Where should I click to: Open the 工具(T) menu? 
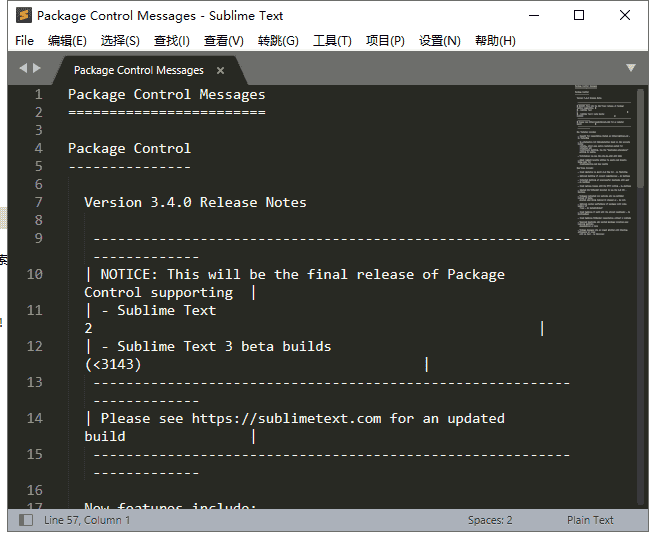point(332,41)
